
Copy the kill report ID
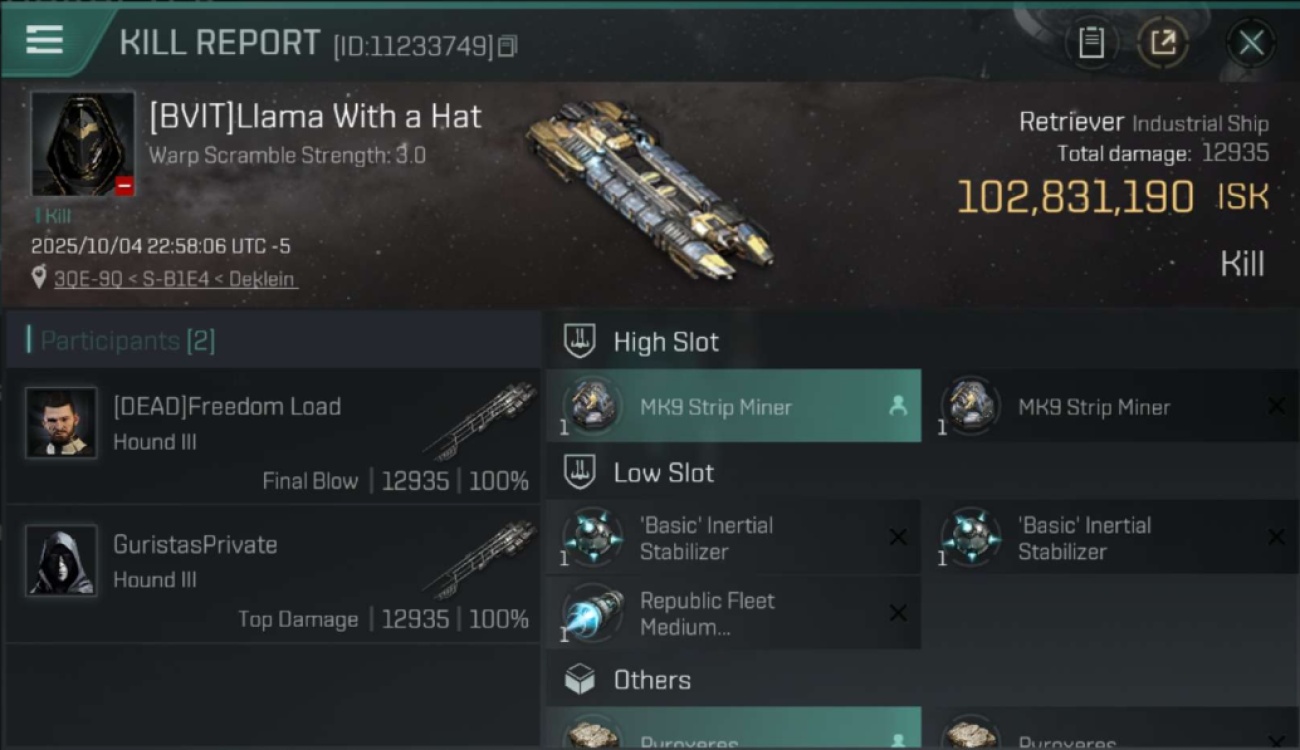pos(508,46)
